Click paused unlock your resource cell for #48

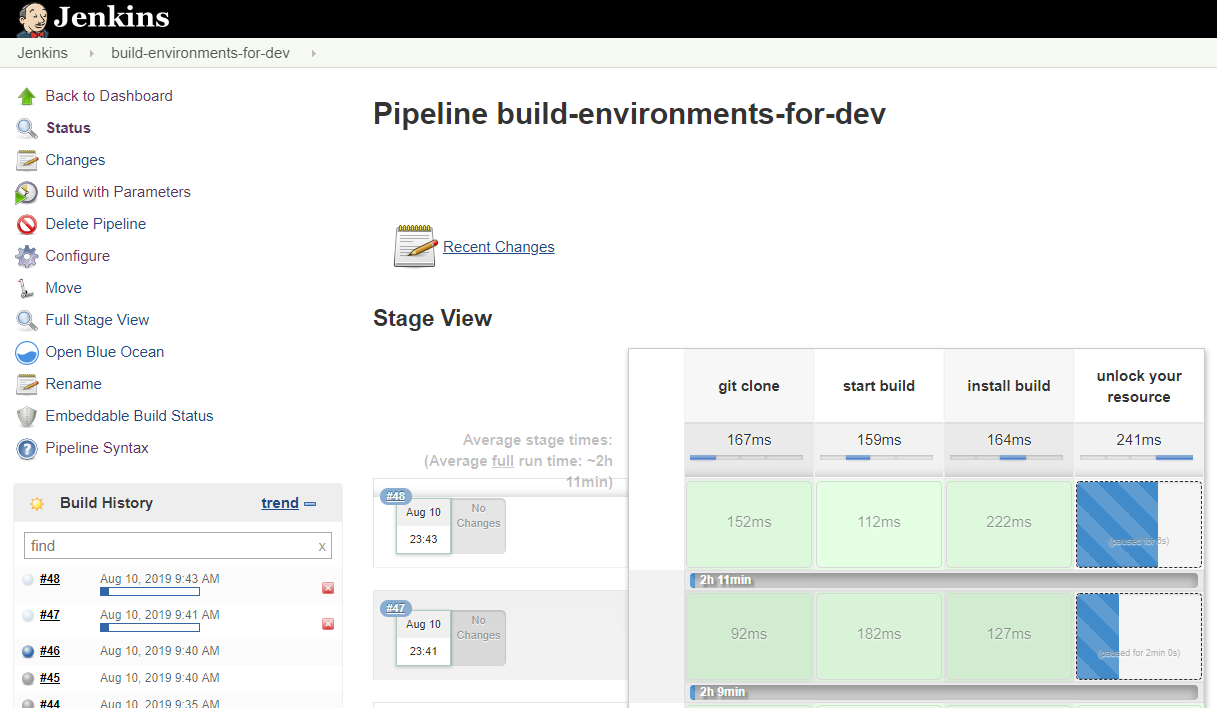1139,524
